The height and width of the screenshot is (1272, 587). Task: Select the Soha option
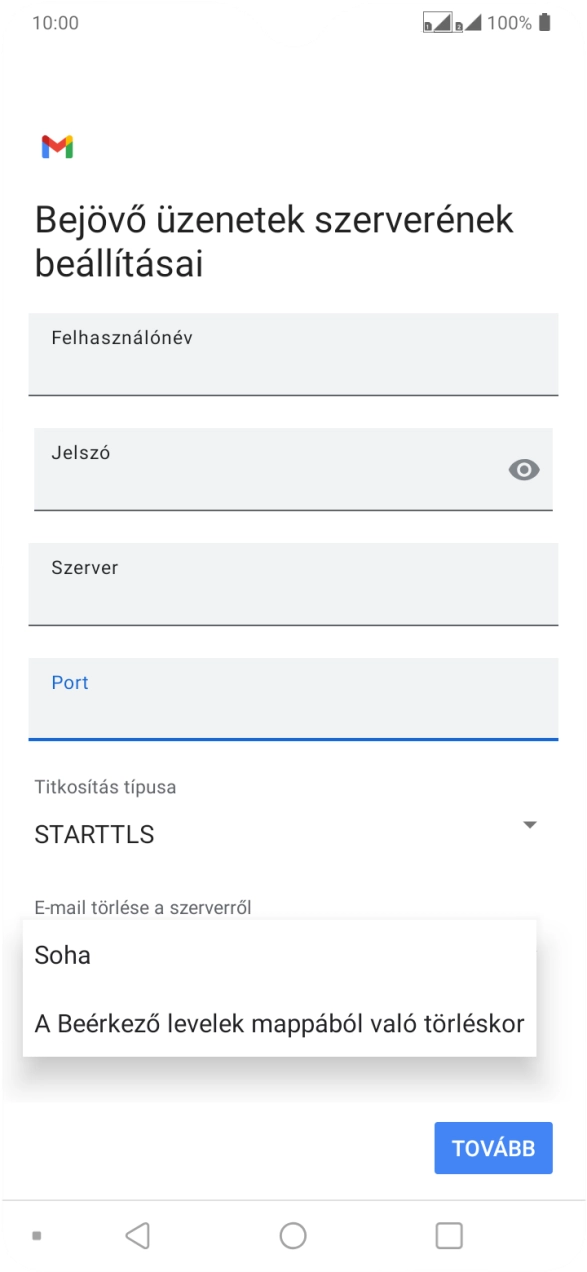tap(63, 955)
